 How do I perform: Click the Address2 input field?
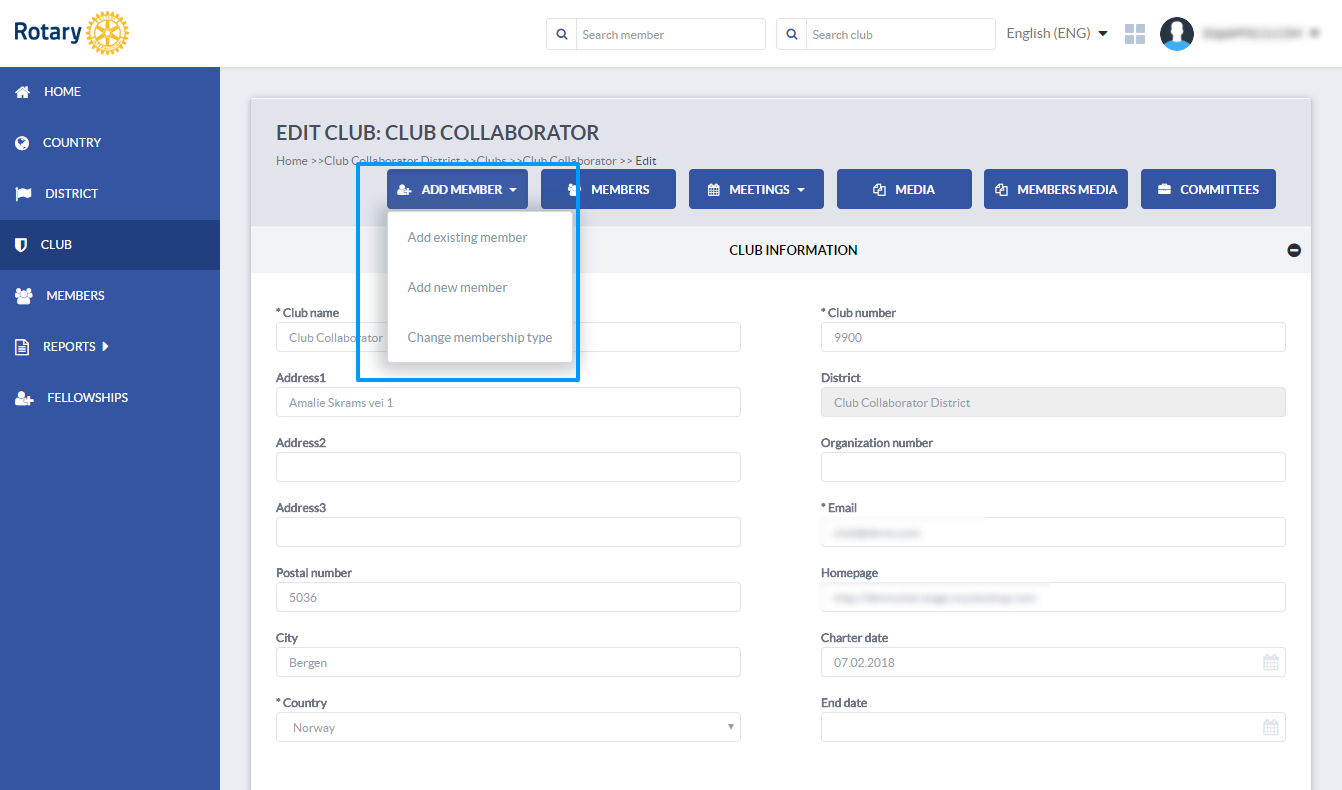(x=508, y=467)
